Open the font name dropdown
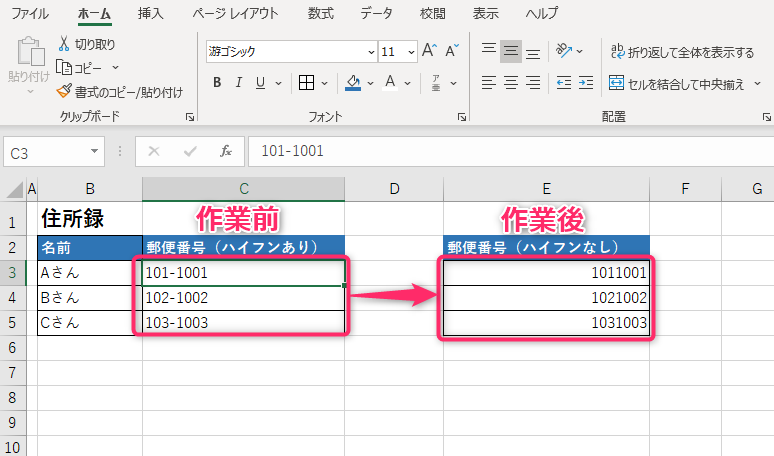This screenshot has height=456, width=774. [x=371, y=51]
